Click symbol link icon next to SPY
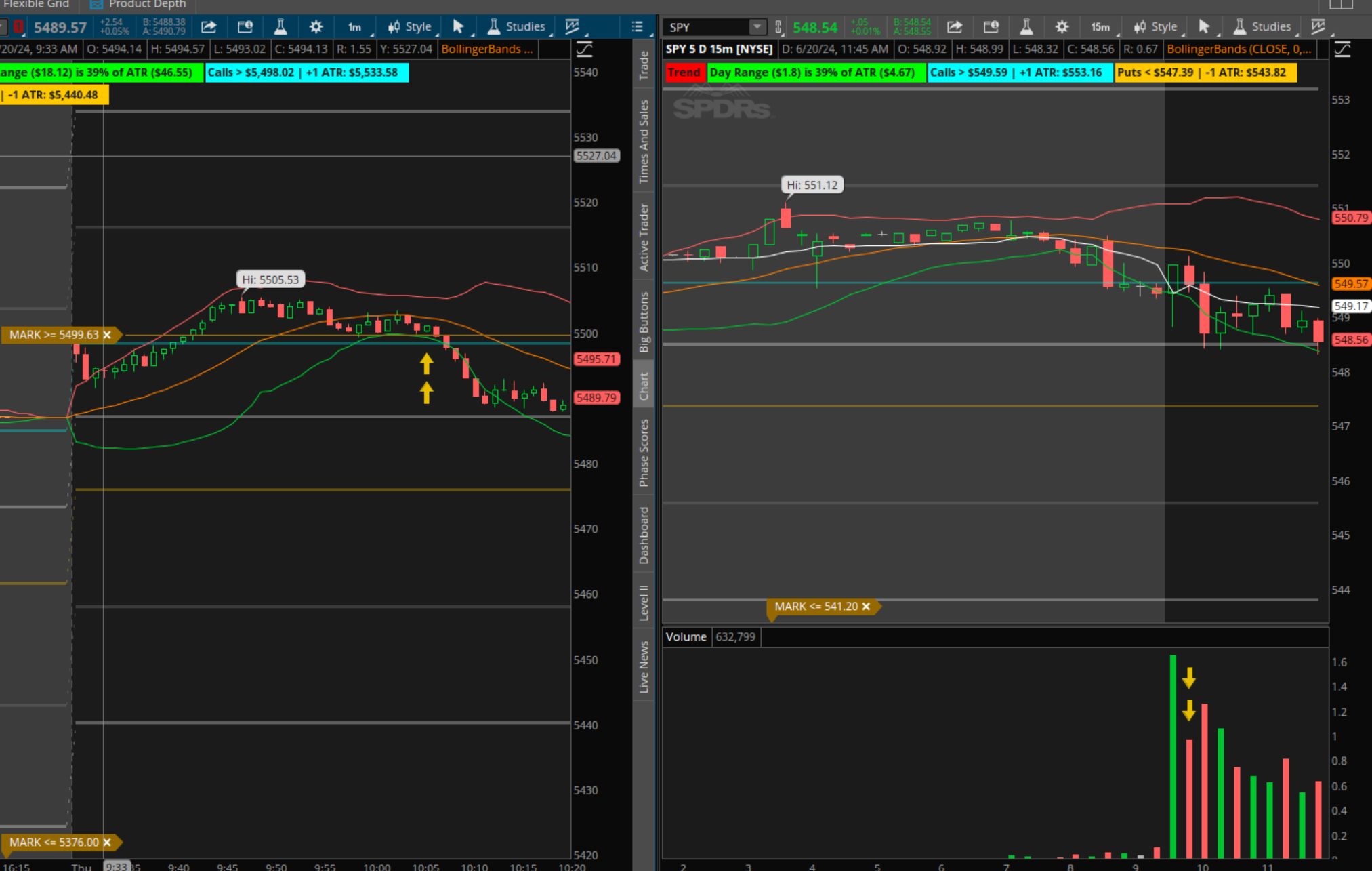Image resolution: width=1372 pixels, height=871 pixels. (778, 27)
